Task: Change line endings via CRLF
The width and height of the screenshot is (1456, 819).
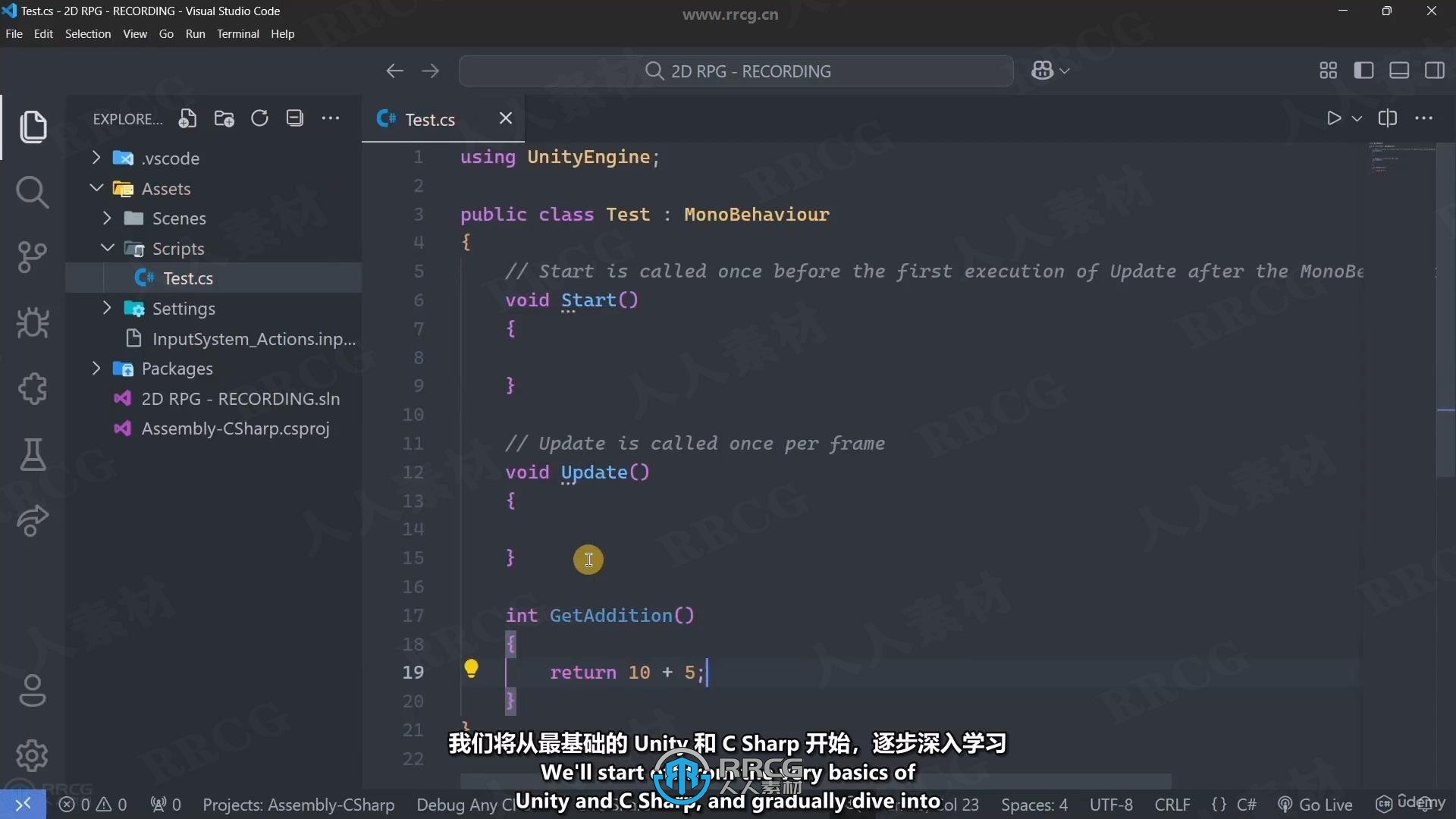Action: [1172, 805]
